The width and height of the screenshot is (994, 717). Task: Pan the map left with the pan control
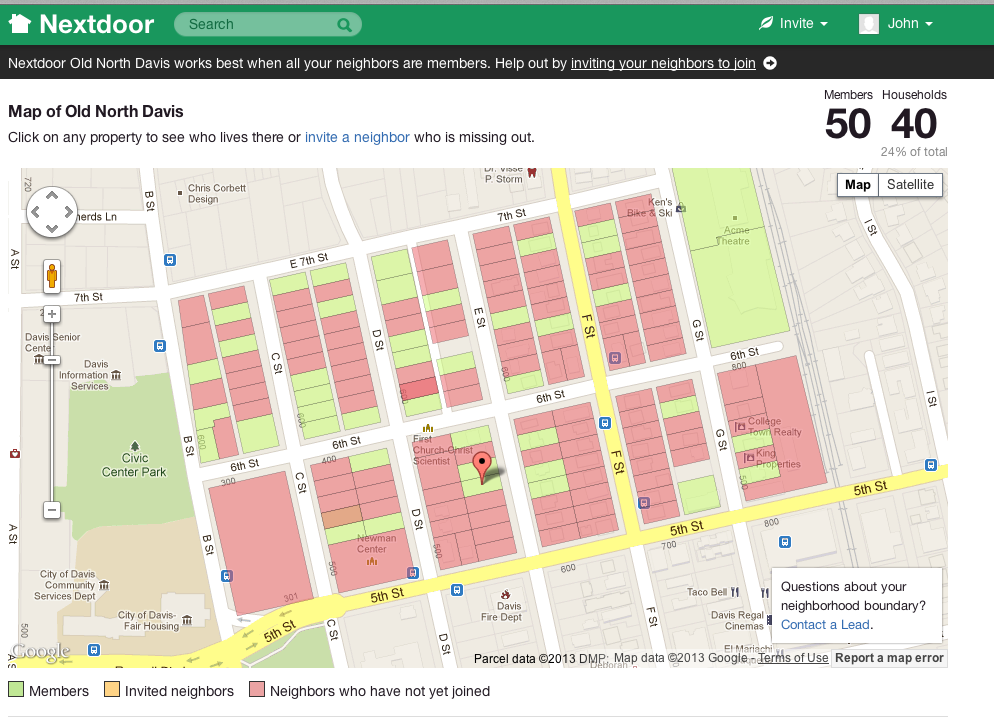(x=36, y=212)
